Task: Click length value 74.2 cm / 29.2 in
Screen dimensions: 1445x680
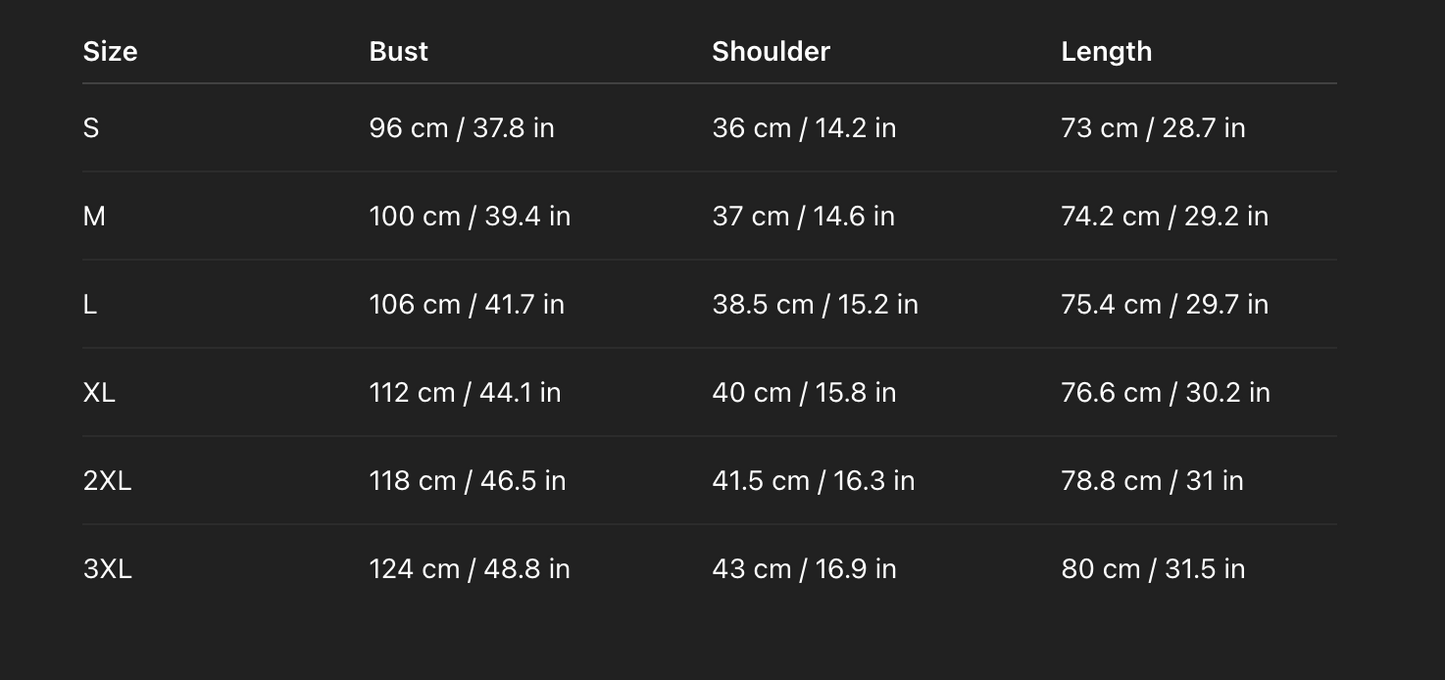Action: [1164, 216]
